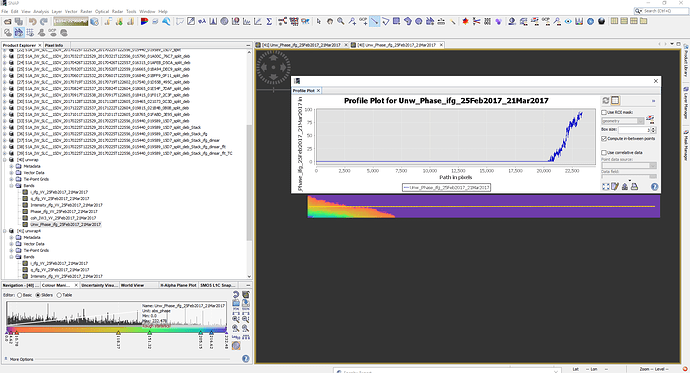This screenshot has width=690, height=373.
Task: Open the RGB image window icon
Action: click(144, 21)
